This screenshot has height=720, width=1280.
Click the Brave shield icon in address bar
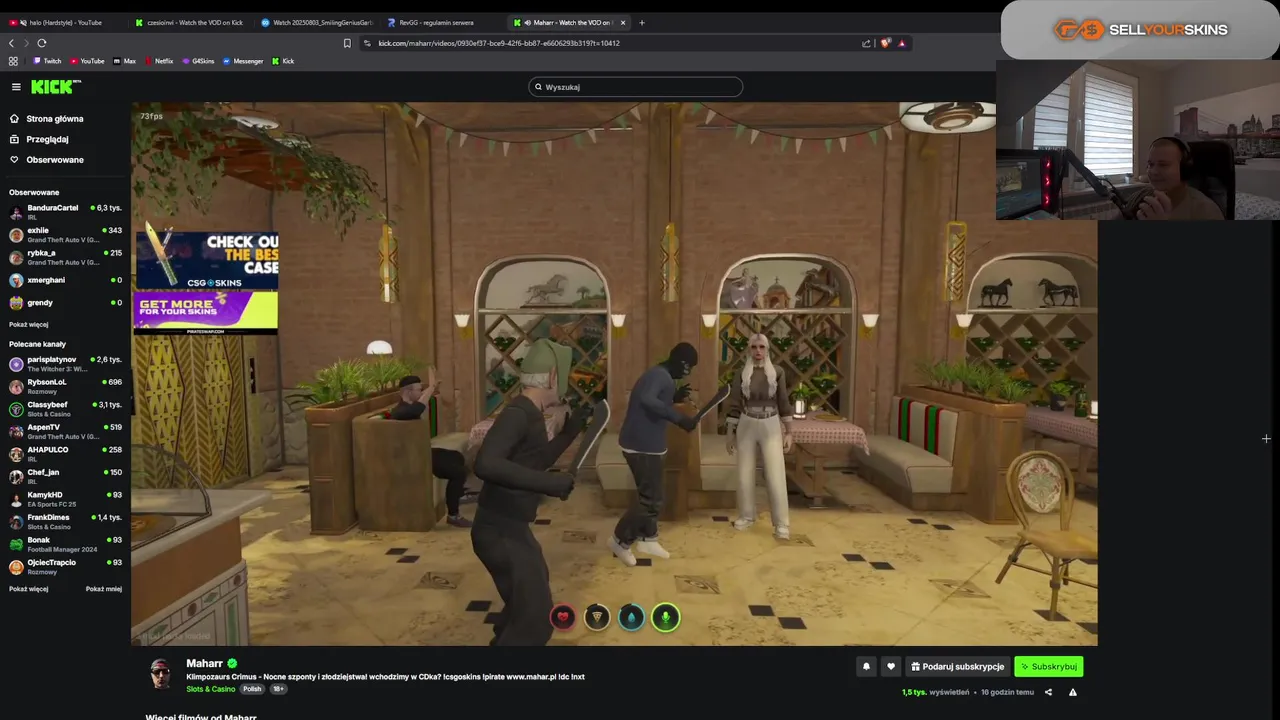(x=885, y=43)
